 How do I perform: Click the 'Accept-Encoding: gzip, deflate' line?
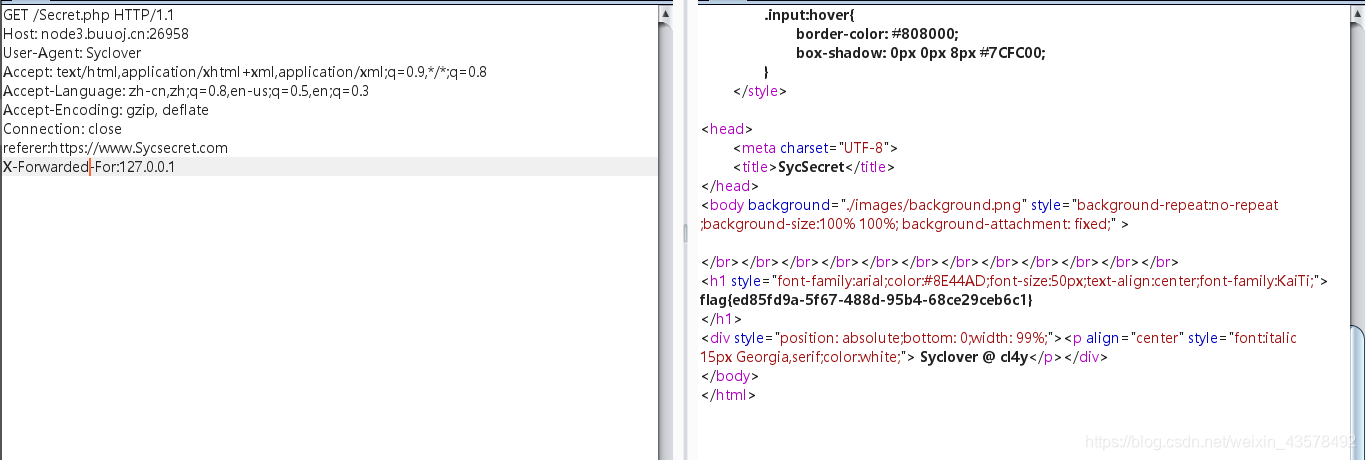(x=106, y=110)
